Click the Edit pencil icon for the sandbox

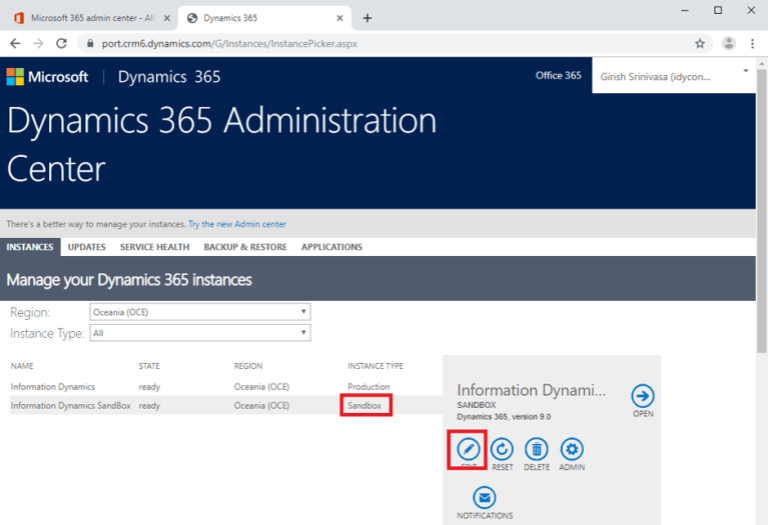tap(468, 449)
